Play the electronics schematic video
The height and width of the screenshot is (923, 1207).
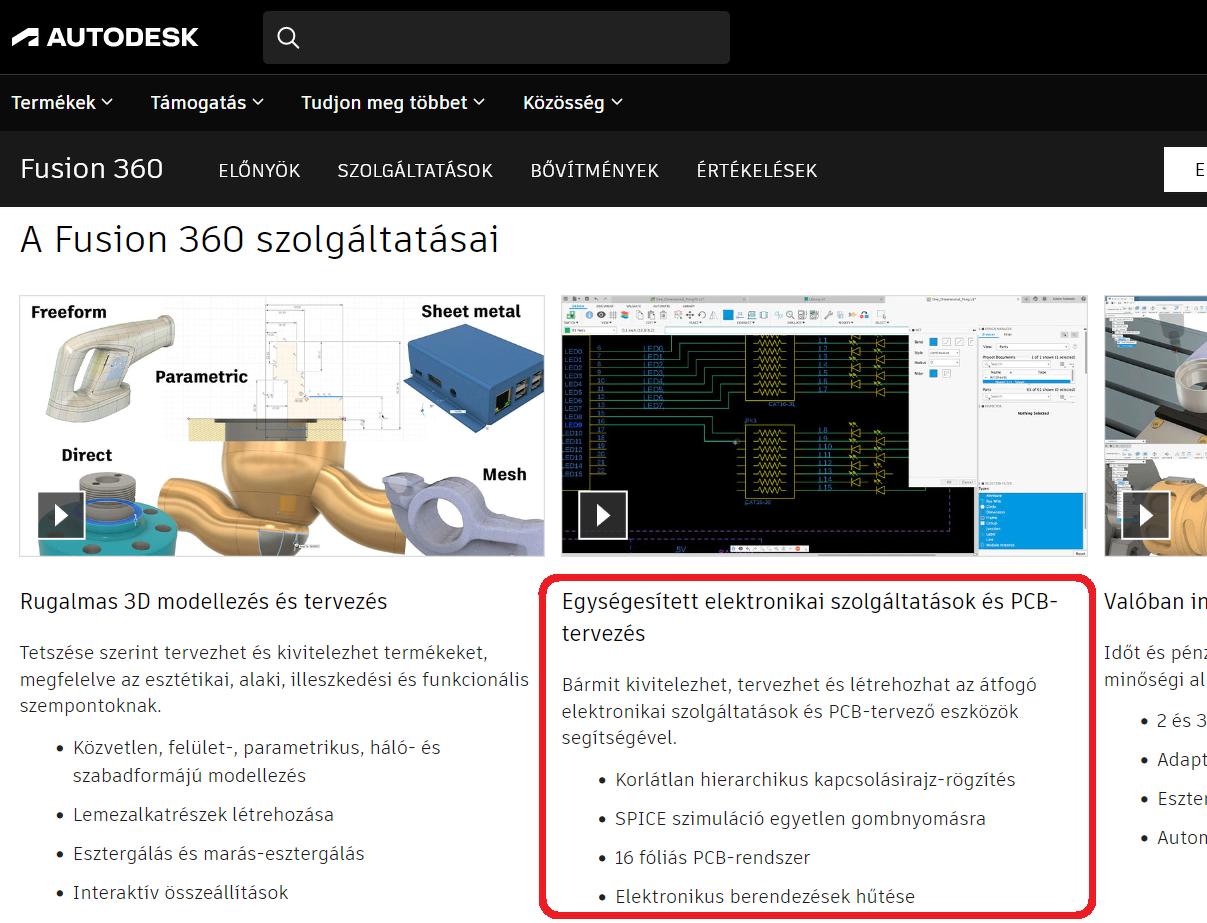[603, 515]
